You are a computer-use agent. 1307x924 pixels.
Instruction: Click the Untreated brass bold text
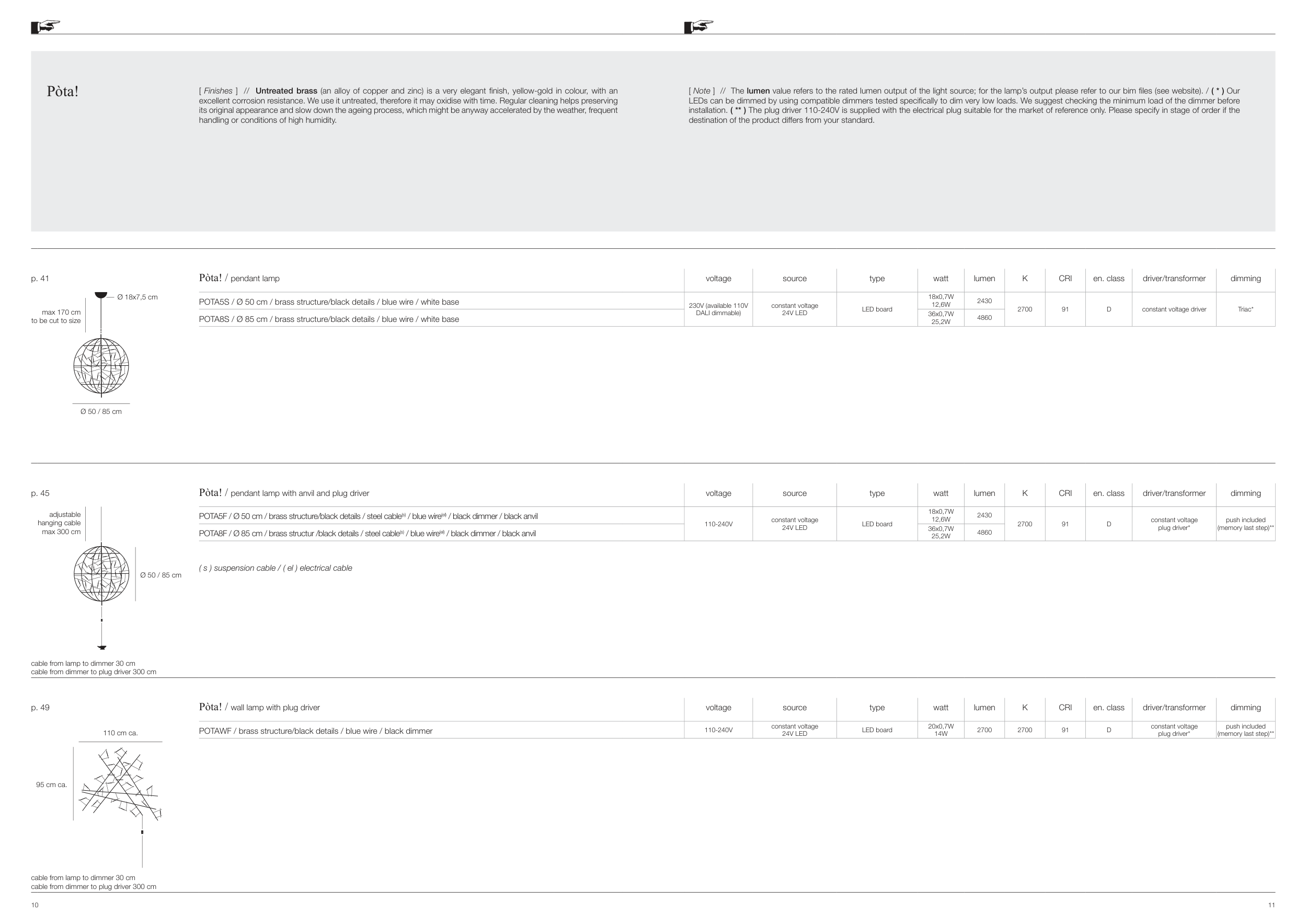pyautogui.click(x=286, y=91)
